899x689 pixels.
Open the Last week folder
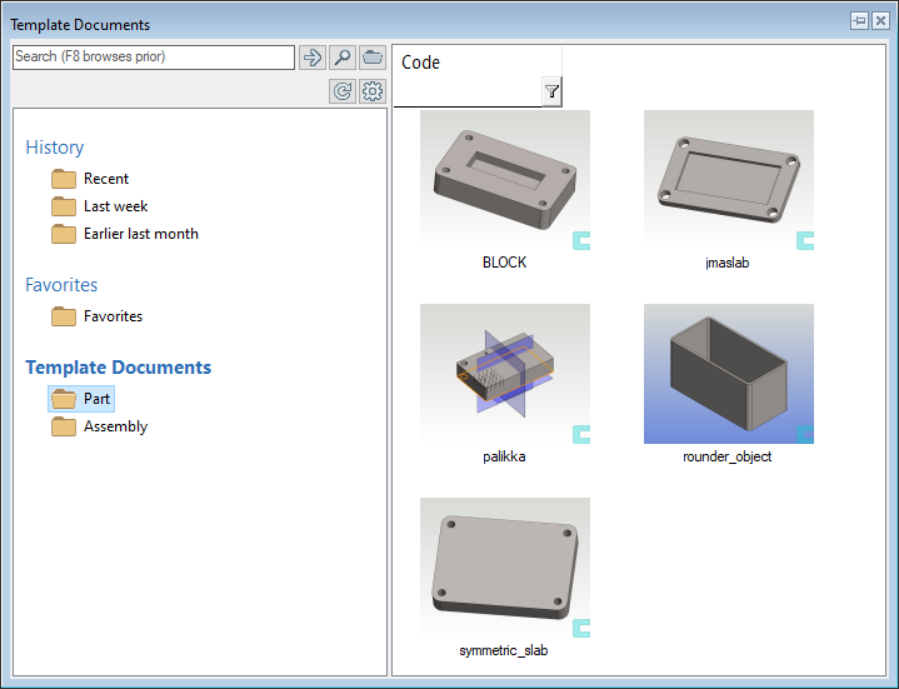pyautogui.click(x=115, y=206)
